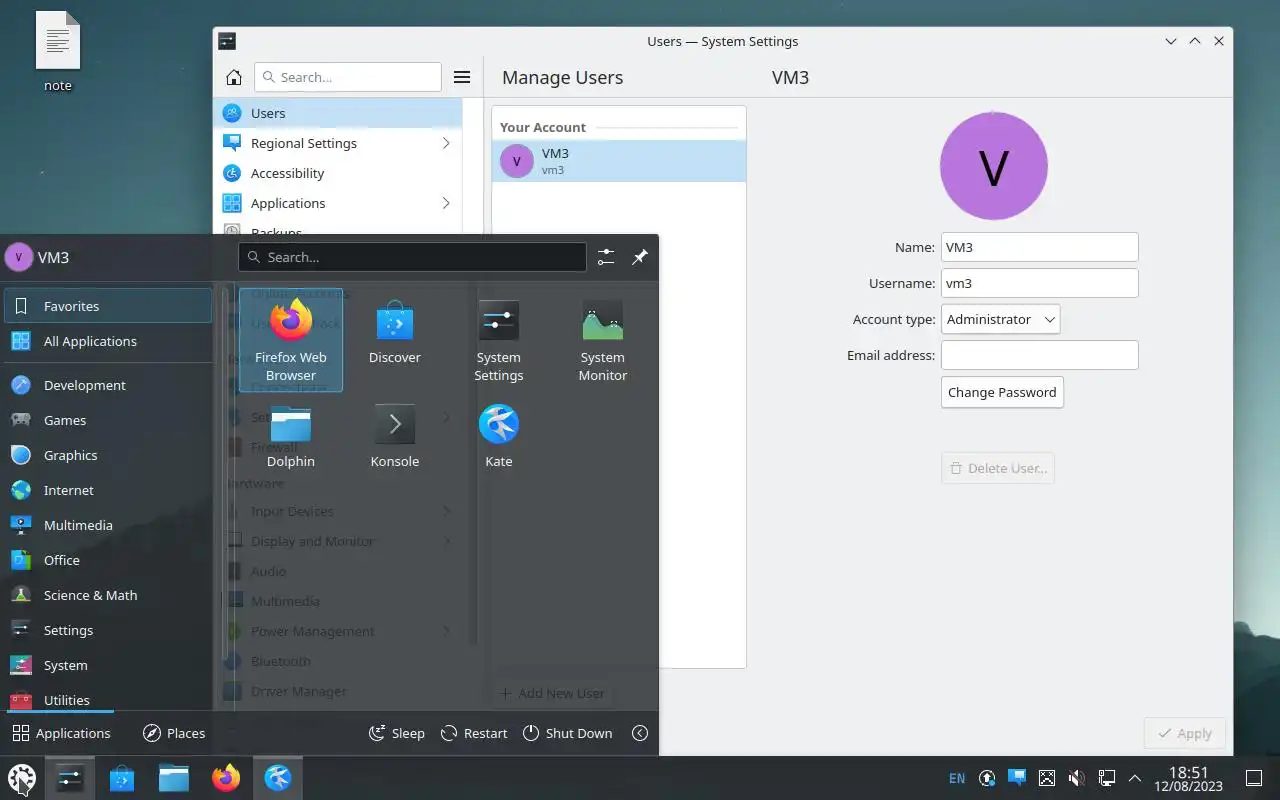Screen dimensions: 1280x800
Task: Click the launcher search box
Action: point(412,257)
